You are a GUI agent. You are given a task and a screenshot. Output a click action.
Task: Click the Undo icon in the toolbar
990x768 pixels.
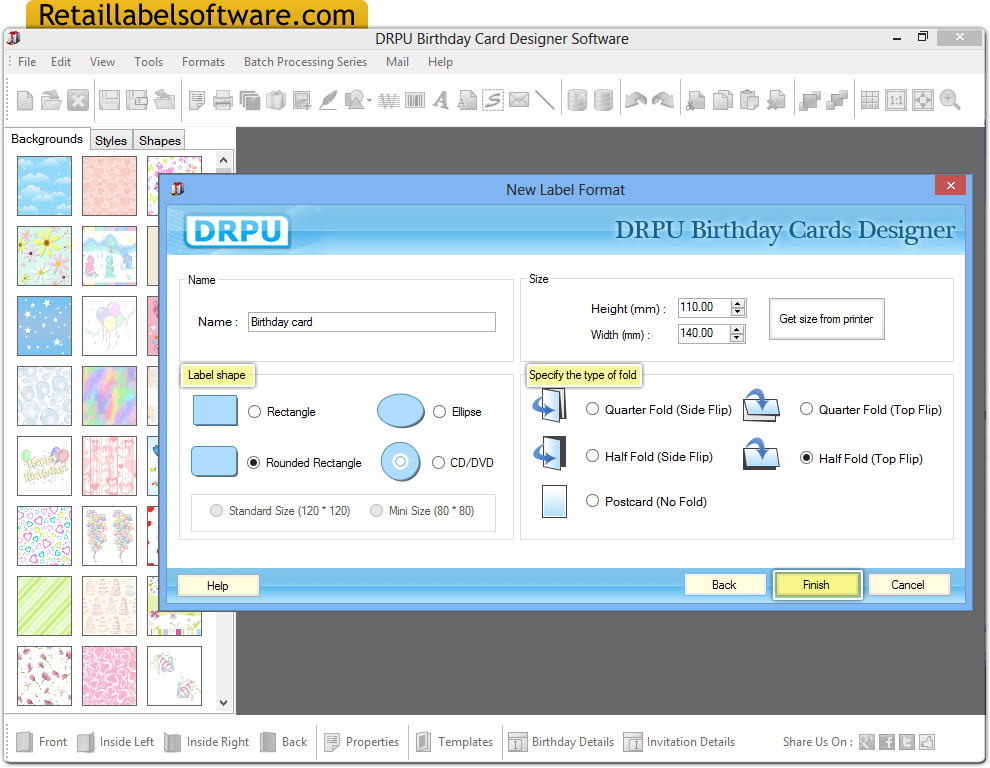[x=636, y=100]
